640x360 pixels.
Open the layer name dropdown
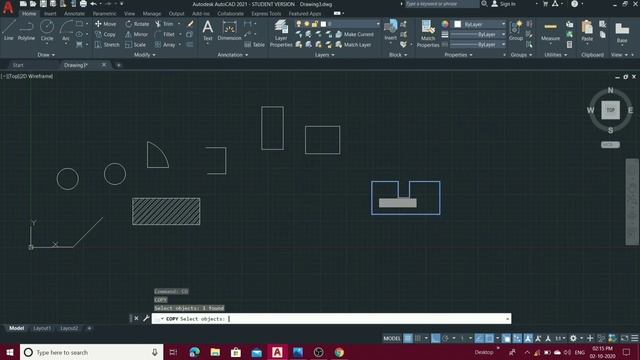353,24
